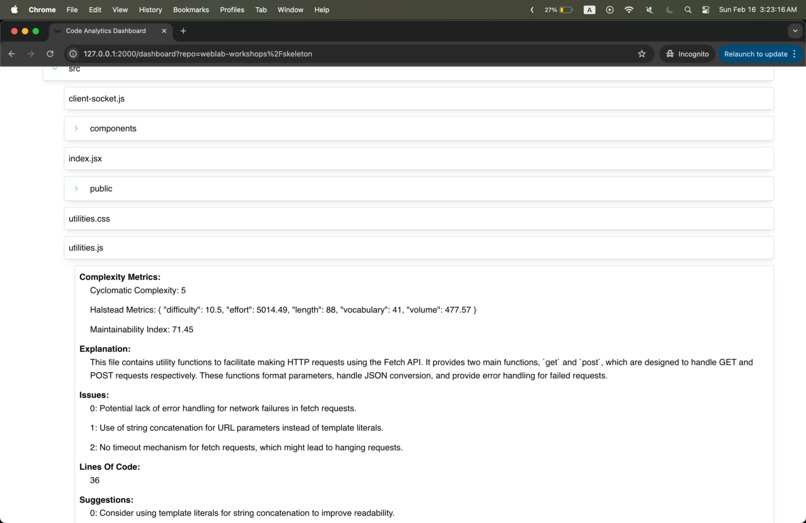Open the Window menu

tap(290, 10)
